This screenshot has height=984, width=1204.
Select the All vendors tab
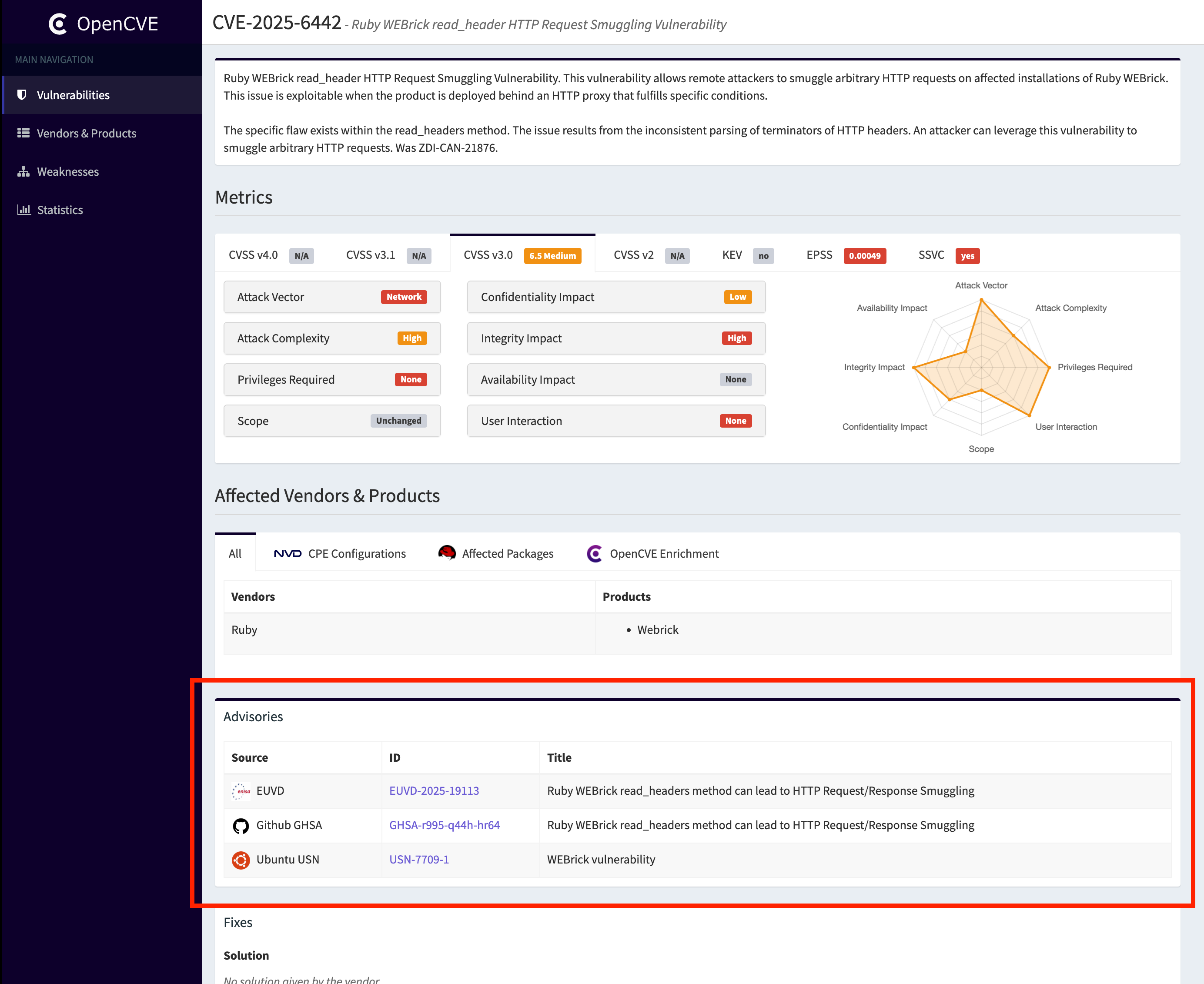point(235,552)
